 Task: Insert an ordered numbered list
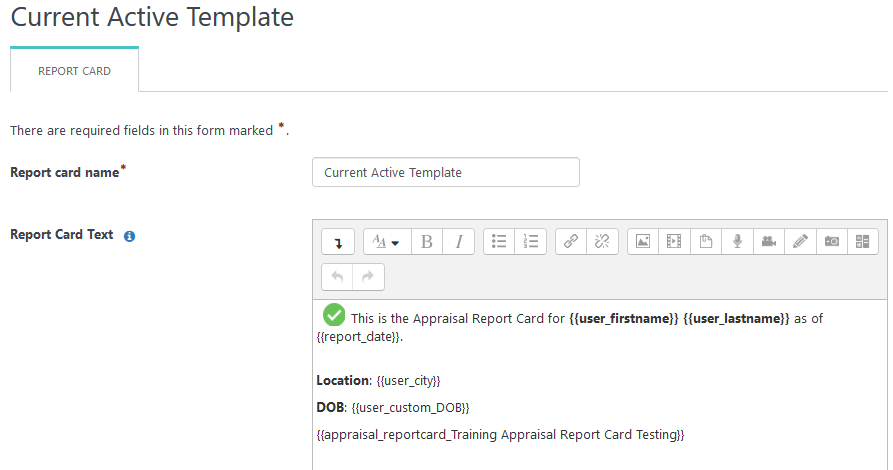point(531,242)
